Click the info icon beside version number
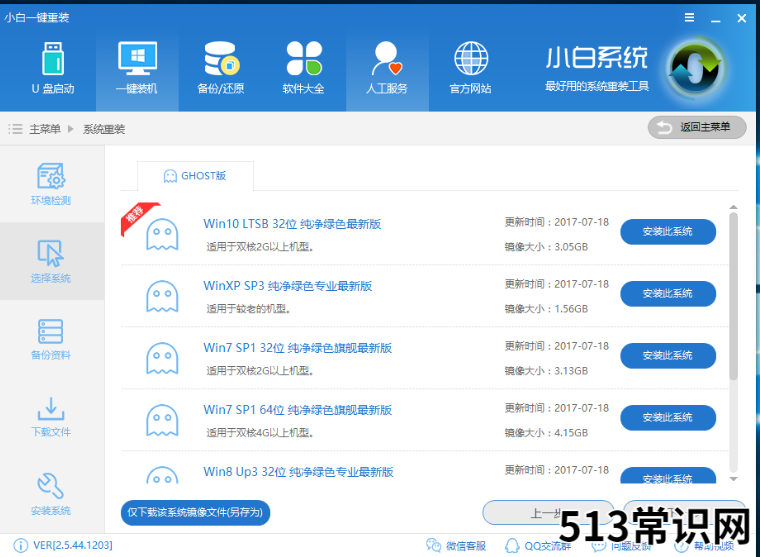This screenshot has height=557, width=760. tap(20, 545)
